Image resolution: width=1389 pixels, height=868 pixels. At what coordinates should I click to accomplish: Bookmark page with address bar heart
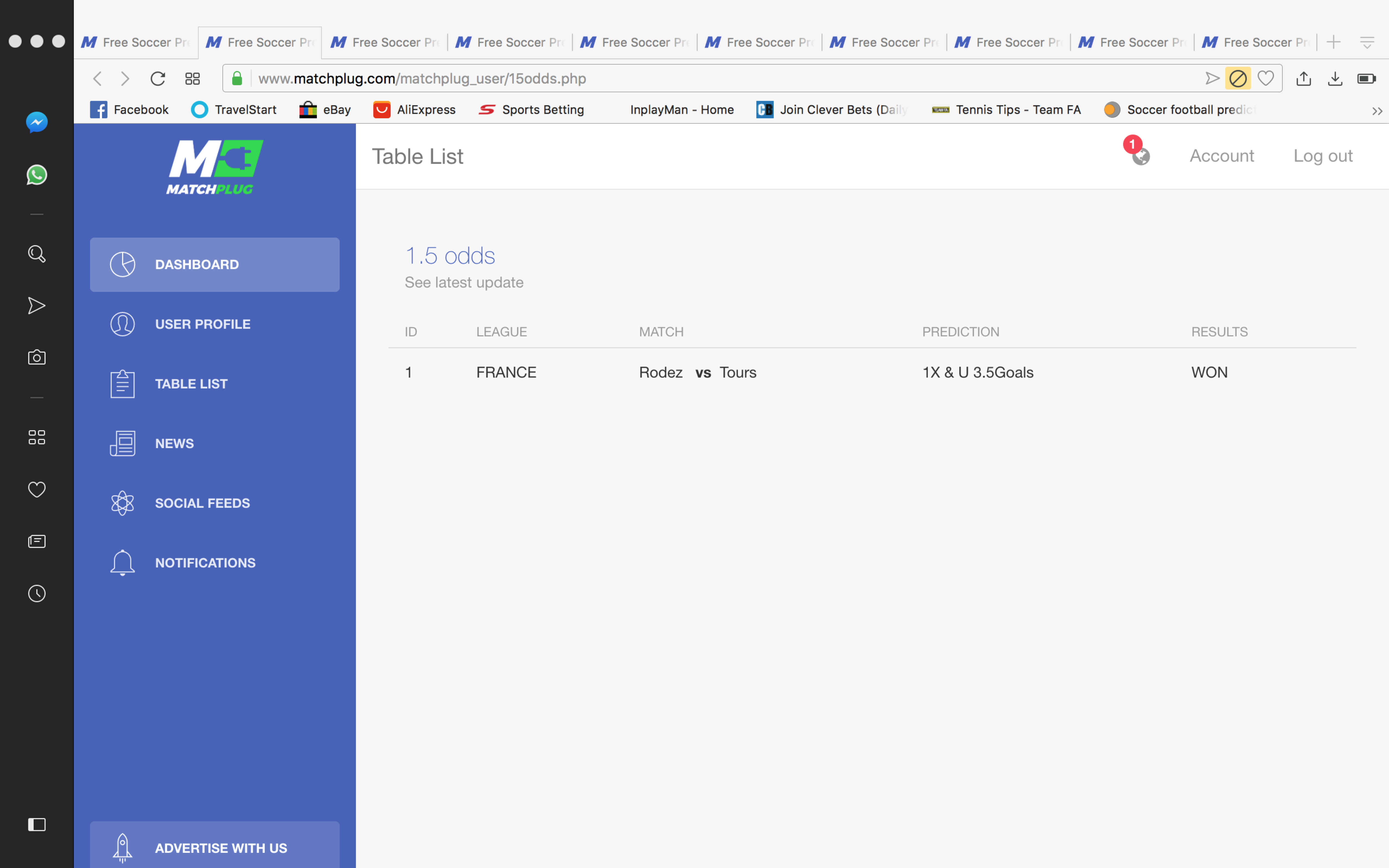[x=1266, y=79]
